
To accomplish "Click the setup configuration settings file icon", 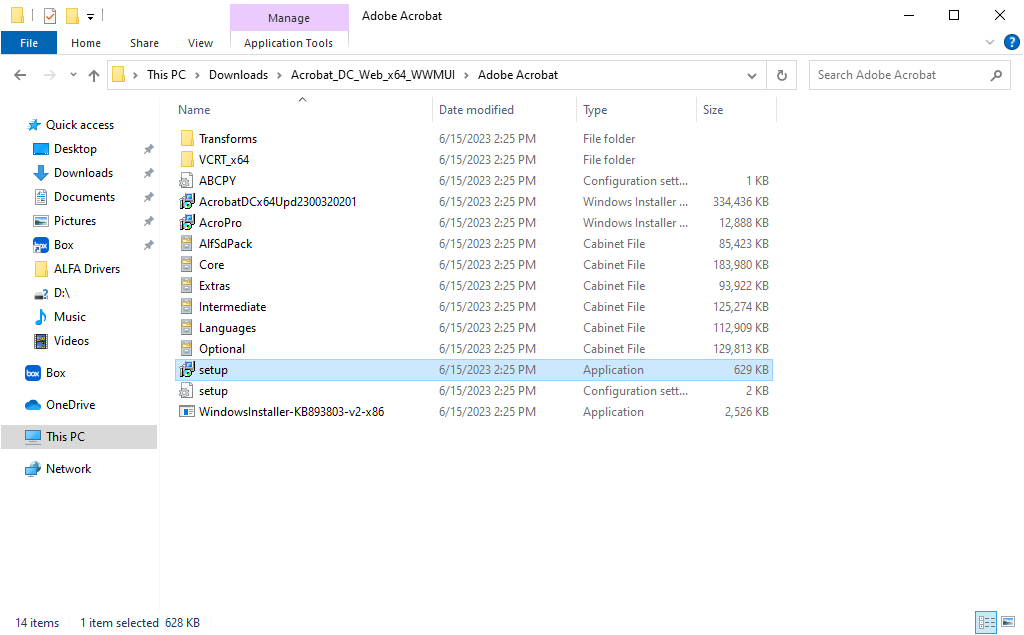I will click(x=187, y=391).
